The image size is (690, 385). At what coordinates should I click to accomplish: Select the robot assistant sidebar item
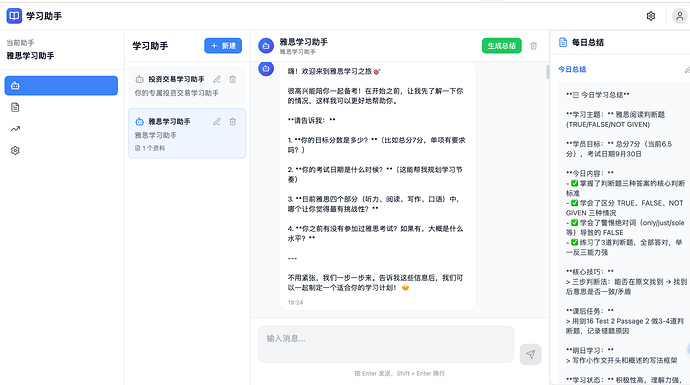(x=61, y=85)
